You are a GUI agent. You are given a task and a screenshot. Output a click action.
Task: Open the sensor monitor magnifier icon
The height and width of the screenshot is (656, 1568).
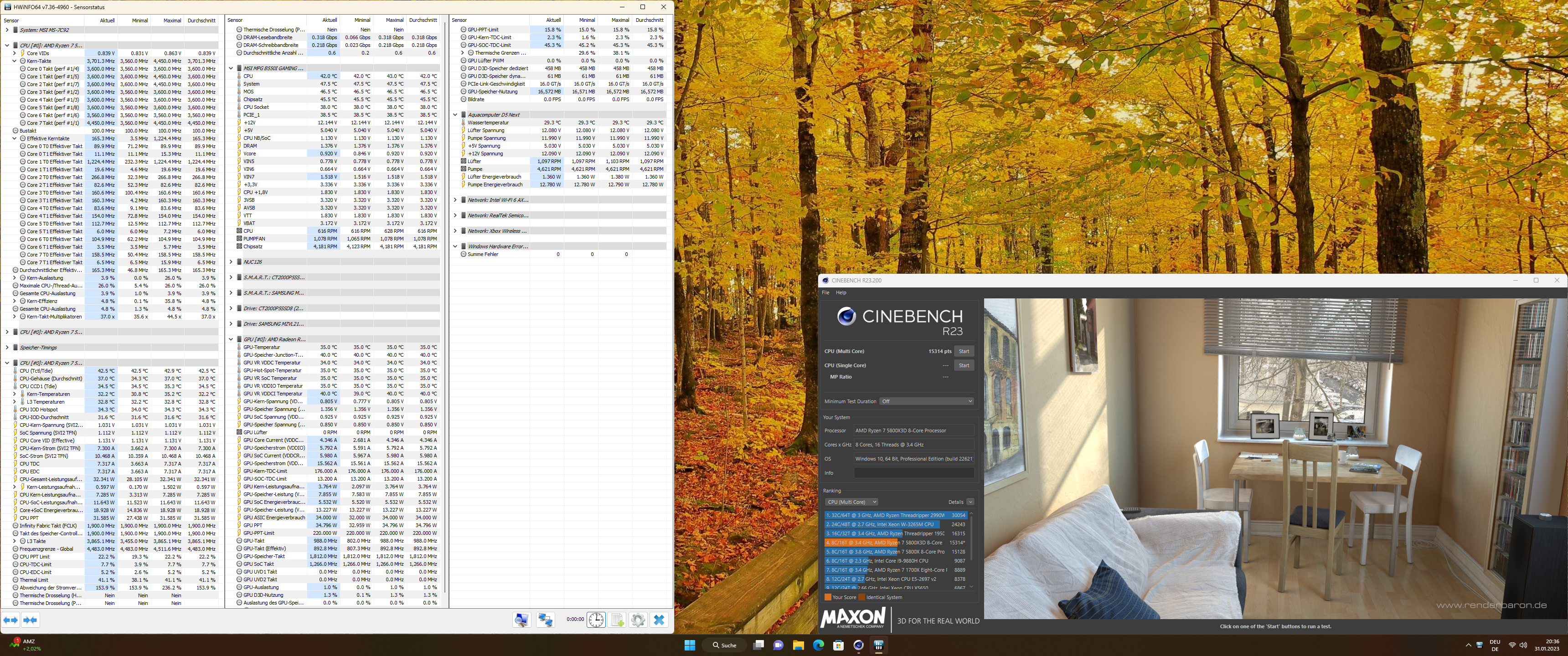coord(521,620)
